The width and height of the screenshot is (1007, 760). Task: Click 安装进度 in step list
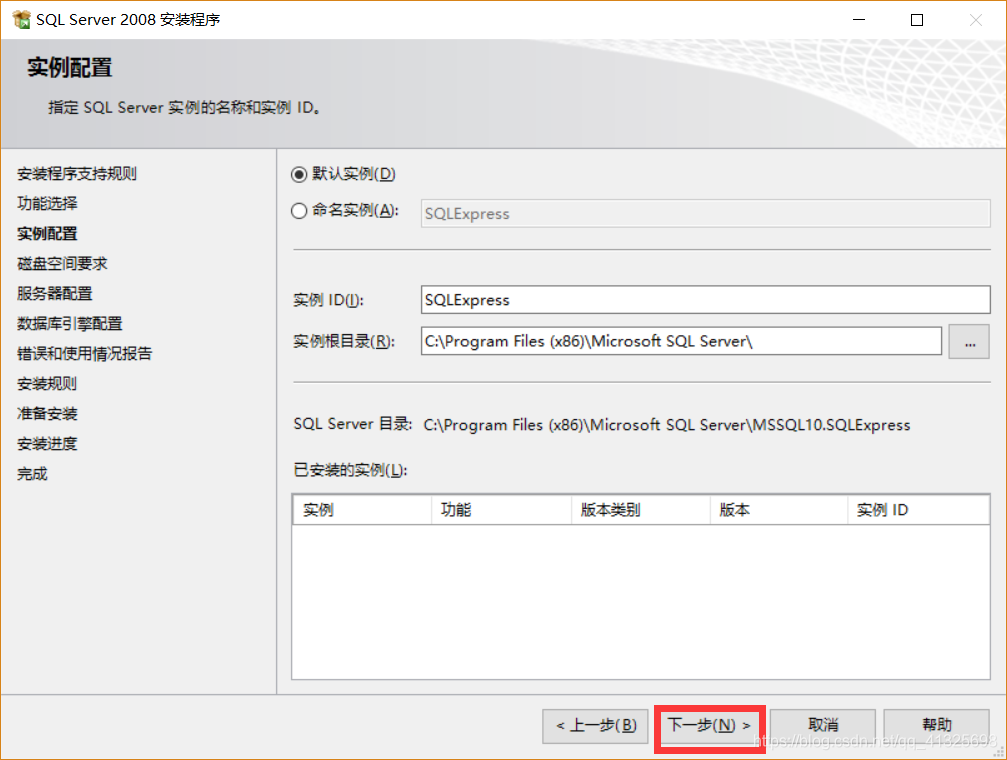(47, 444)
